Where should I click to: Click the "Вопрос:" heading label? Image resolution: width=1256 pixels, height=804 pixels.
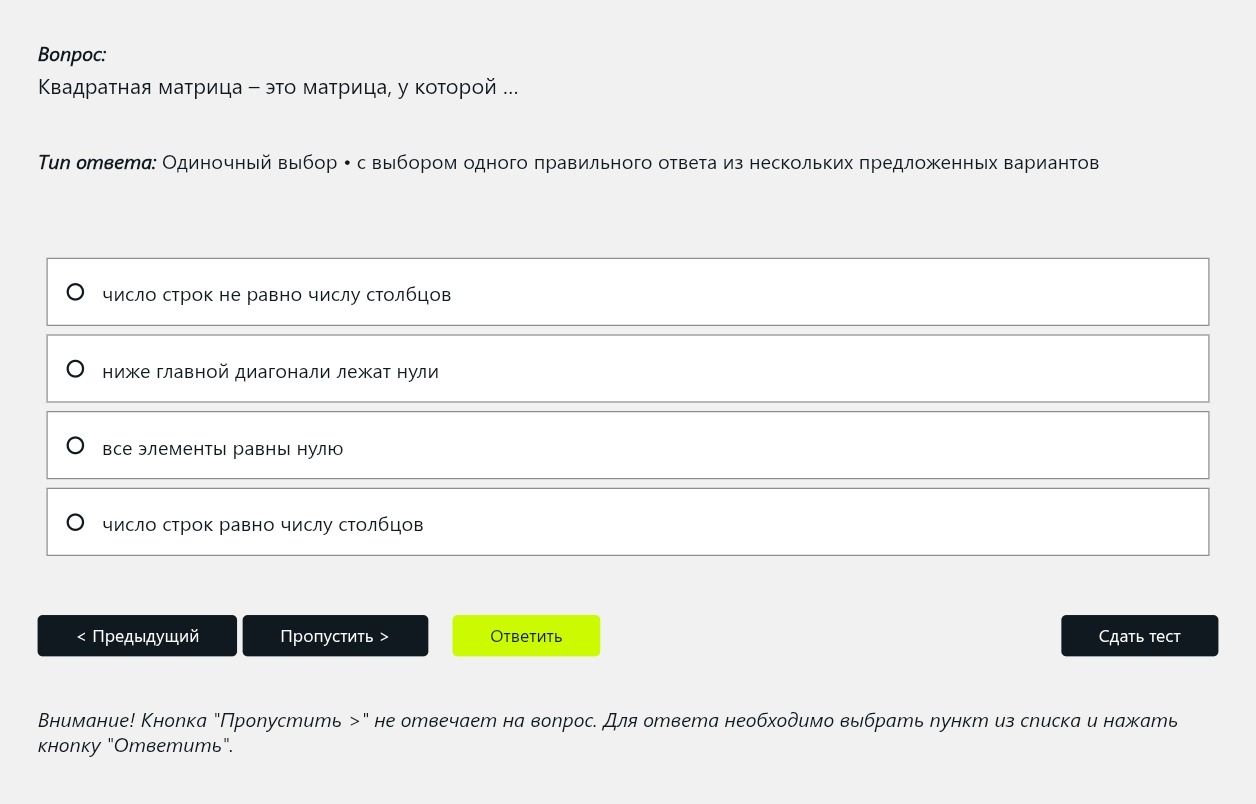72,55
